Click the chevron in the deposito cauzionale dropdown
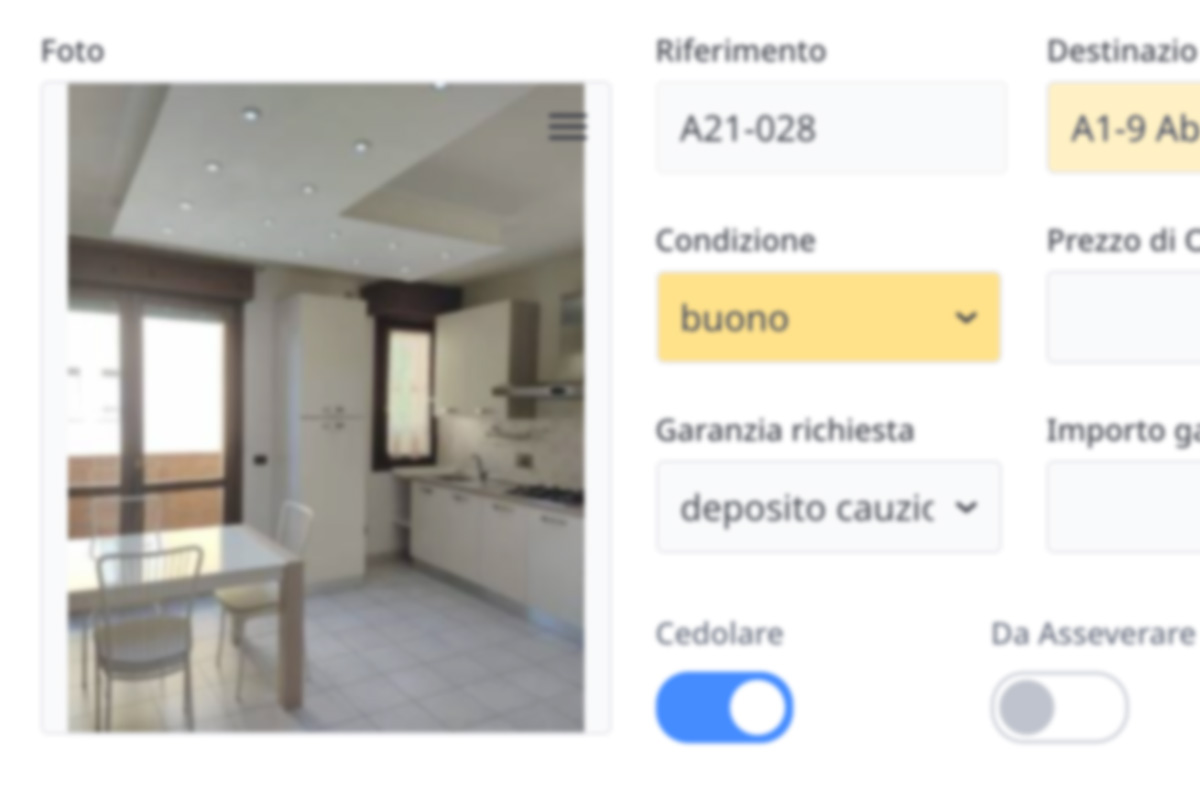The image size is (1200, 800). tap(965, 508)
